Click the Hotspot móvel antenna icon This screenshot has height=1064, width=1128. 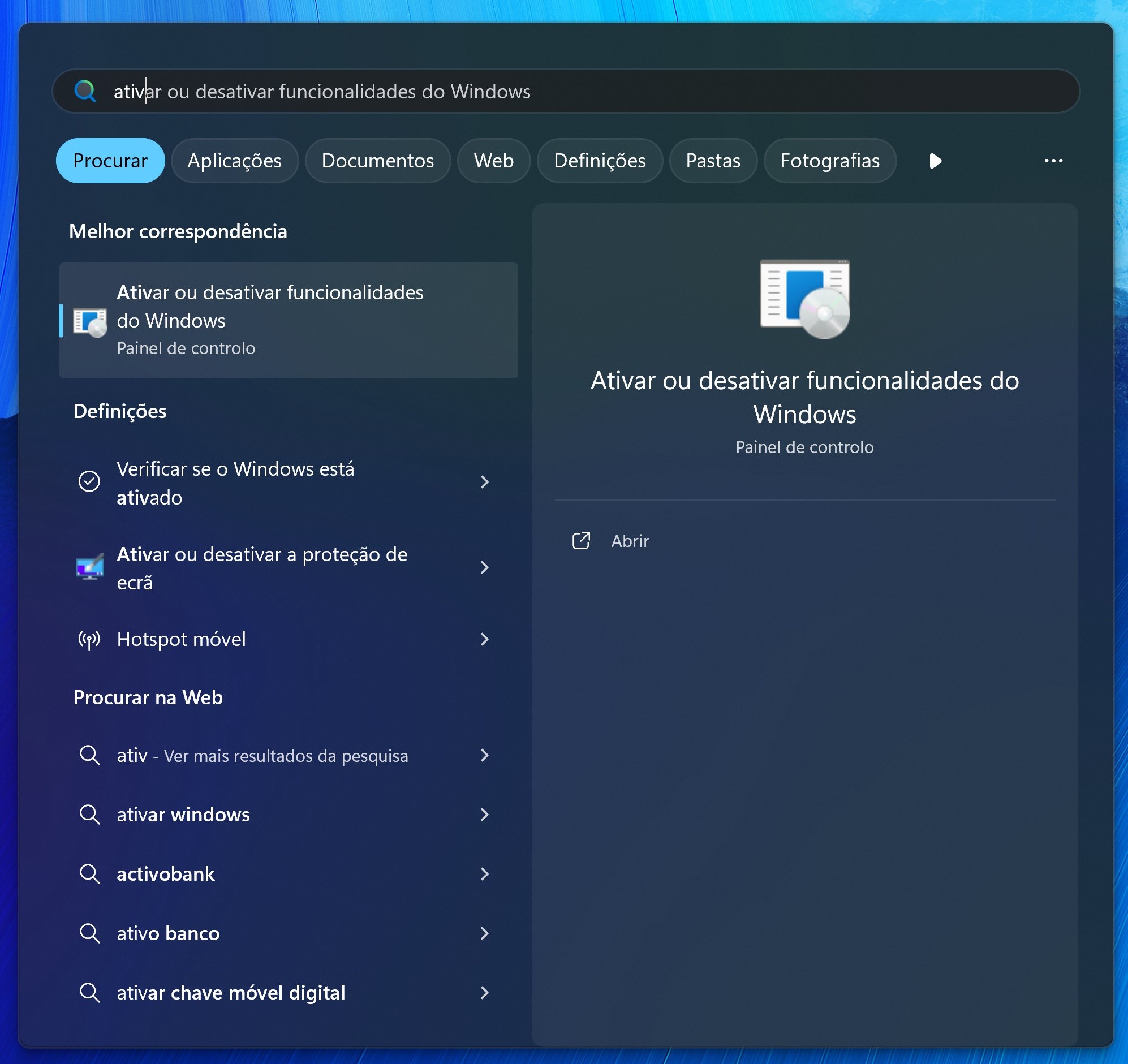tap(89, 640)
